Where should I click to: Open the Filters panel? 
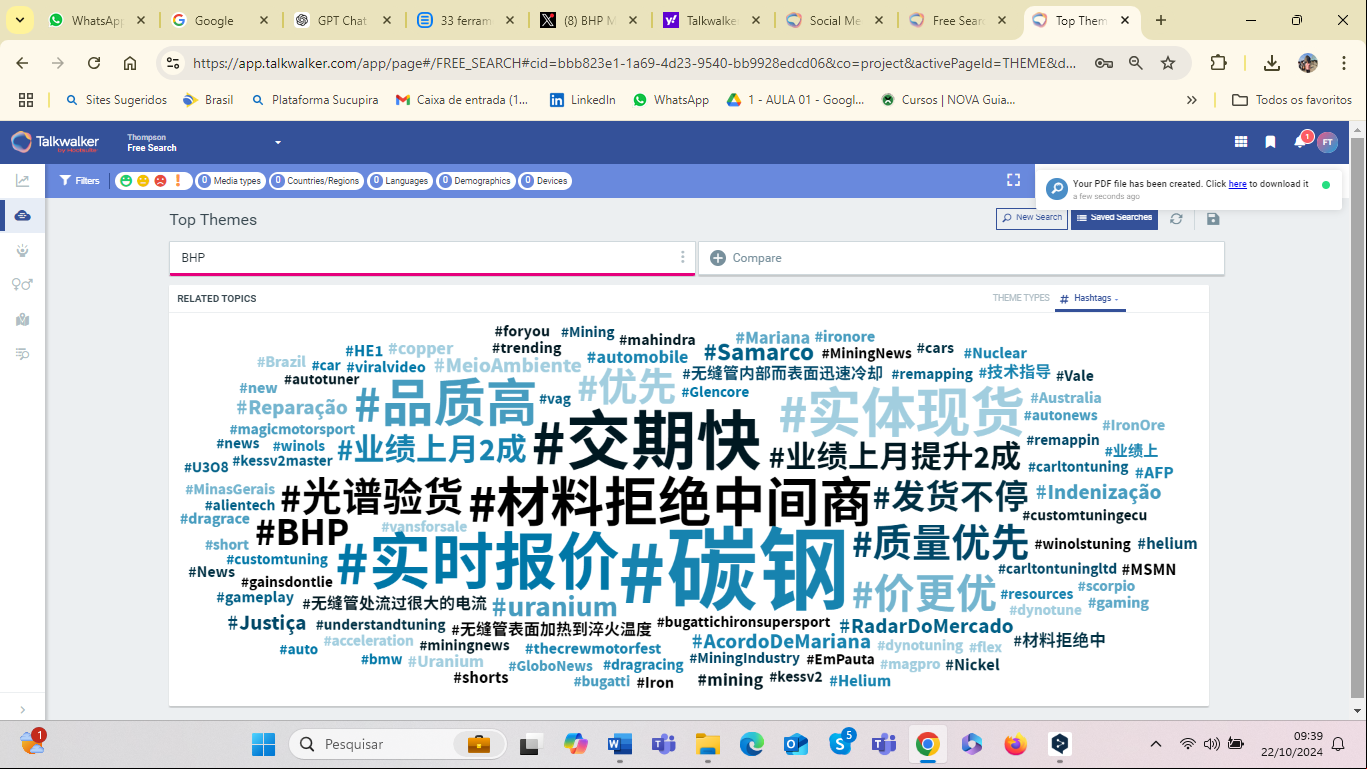pos(80,181)
